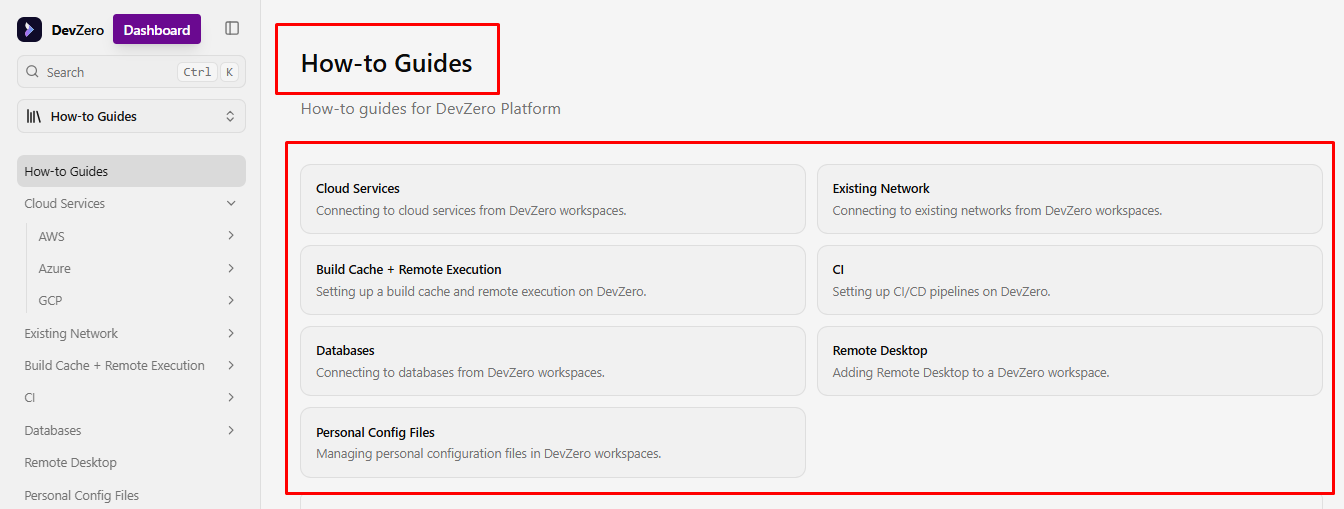Click the DevZero brand name
The width and height of the screenshot is (1344, 509).
(78, 30)
